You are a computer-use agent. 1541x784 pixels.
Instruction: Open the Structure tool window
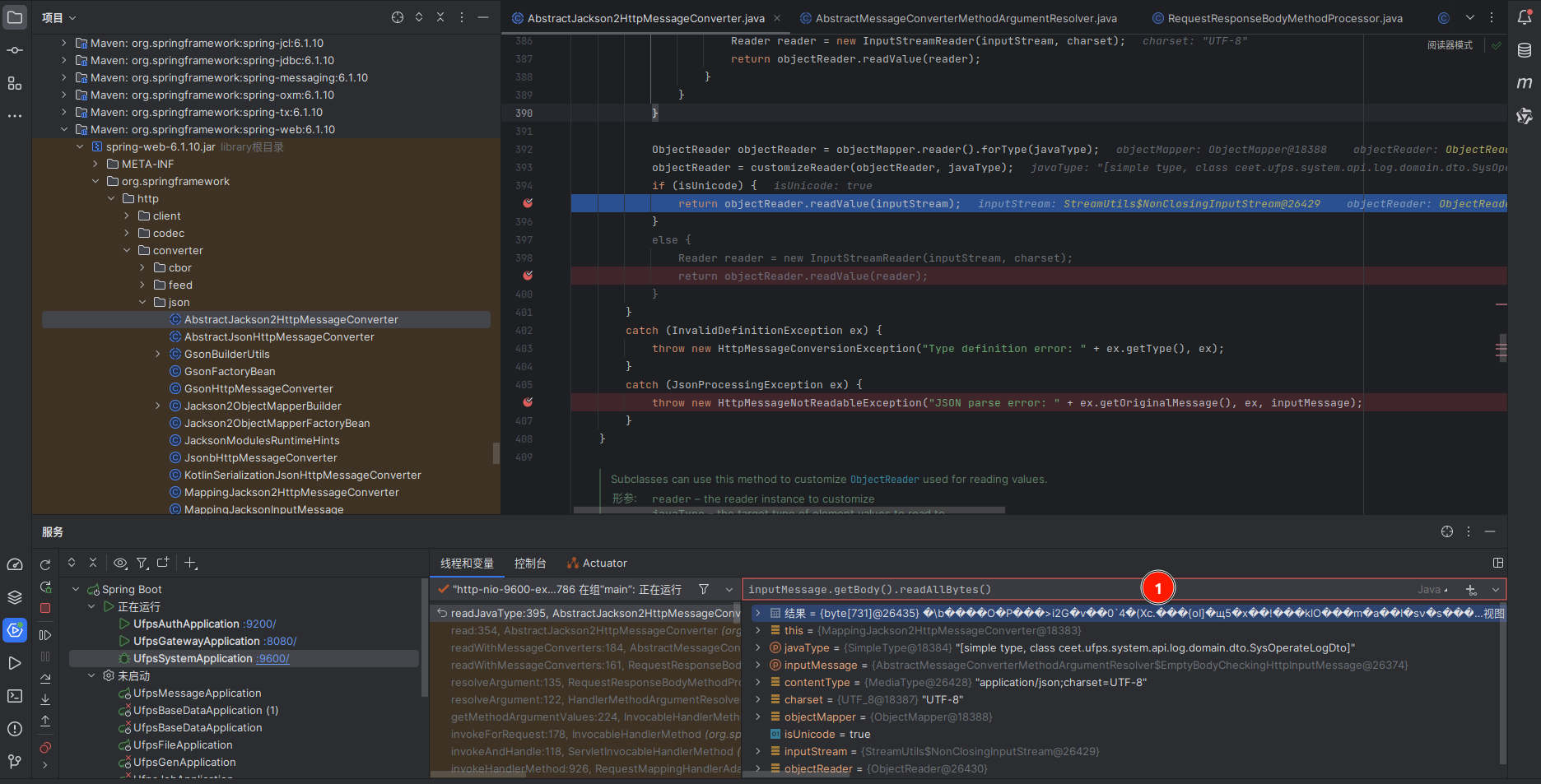point(15,83)
